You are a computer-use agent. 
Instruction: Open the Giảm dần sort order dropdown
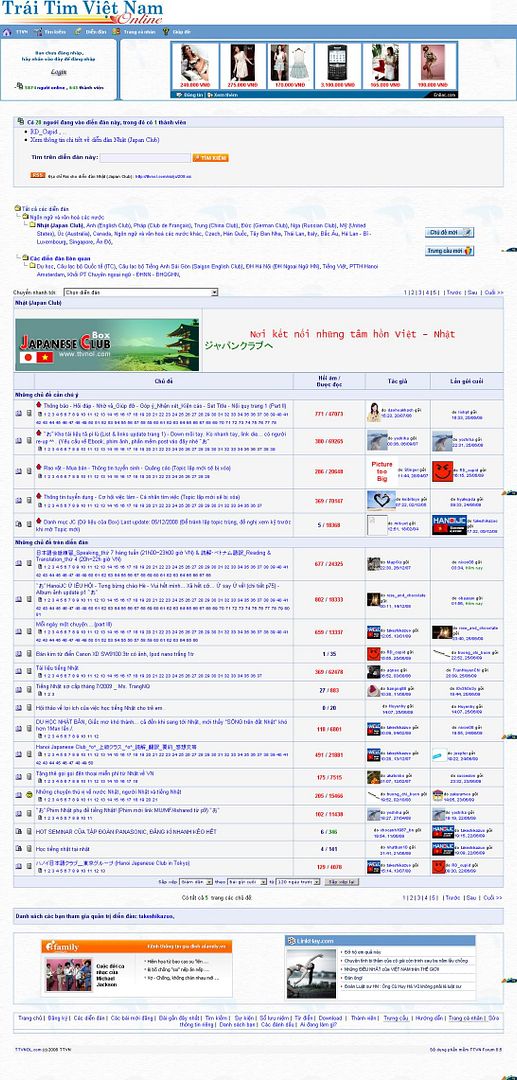(196, 882)
